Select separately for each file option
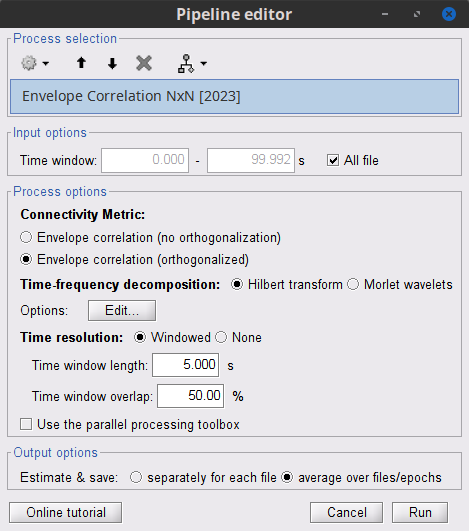469x531 pixels. click(x=136, y=477)
